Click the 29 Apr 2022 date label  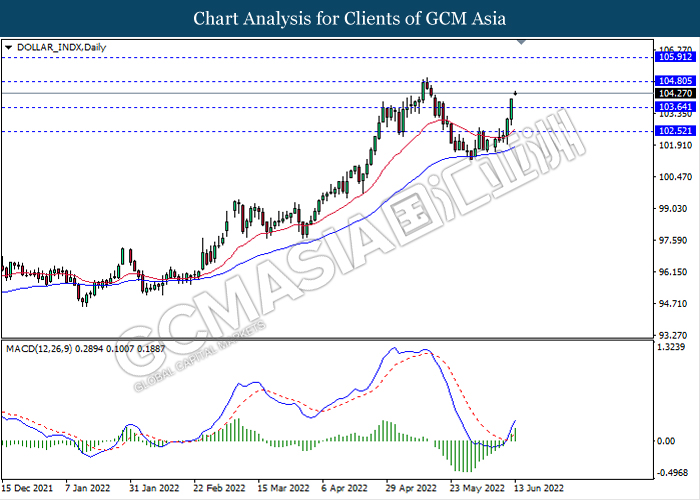[411, 488]
